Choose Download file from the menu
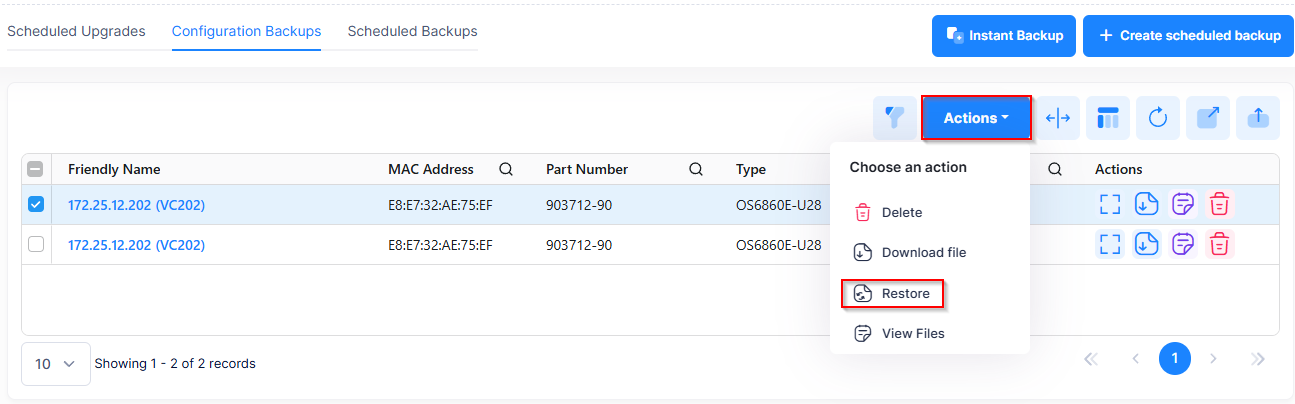1295x404 pixels. (x=923, y=253)
